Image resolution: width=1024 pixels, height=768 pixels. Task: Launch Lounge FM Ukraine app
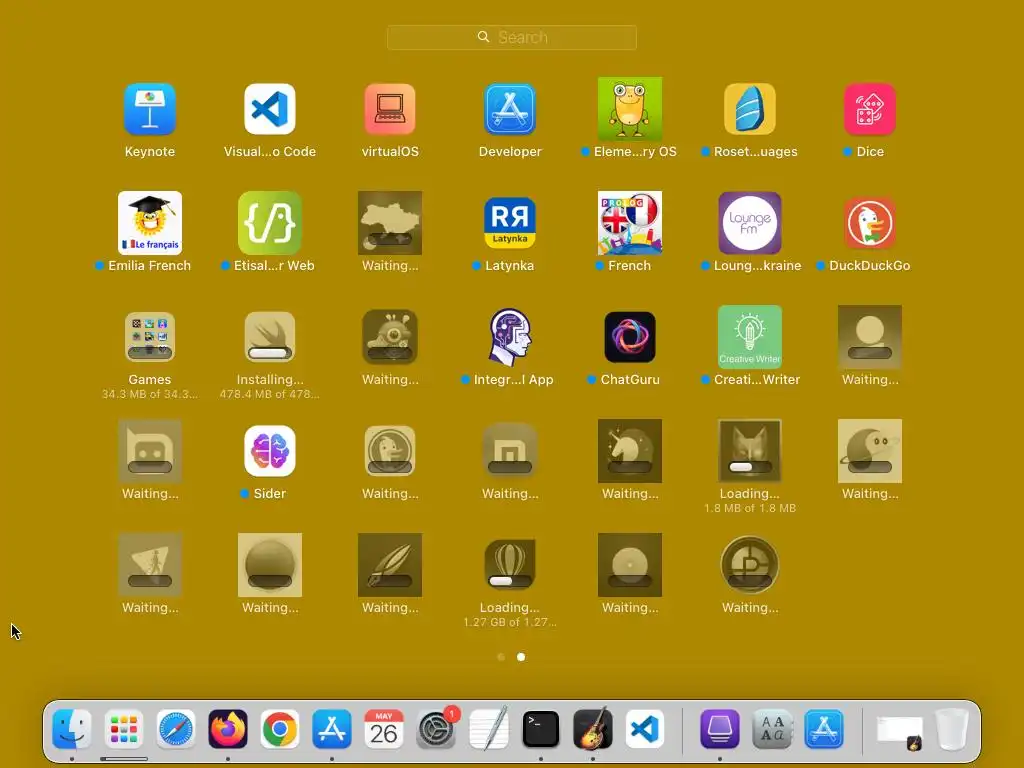coord(750,223)
